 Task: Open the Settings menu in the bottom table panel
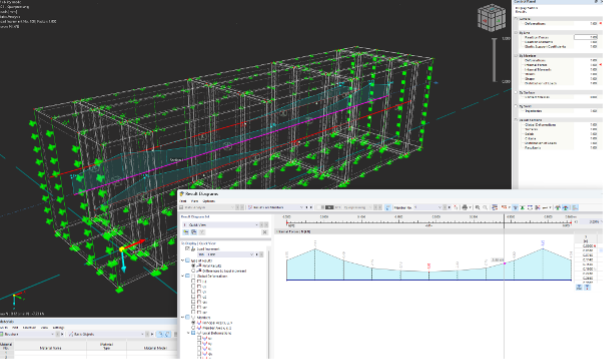click(58, 328)
